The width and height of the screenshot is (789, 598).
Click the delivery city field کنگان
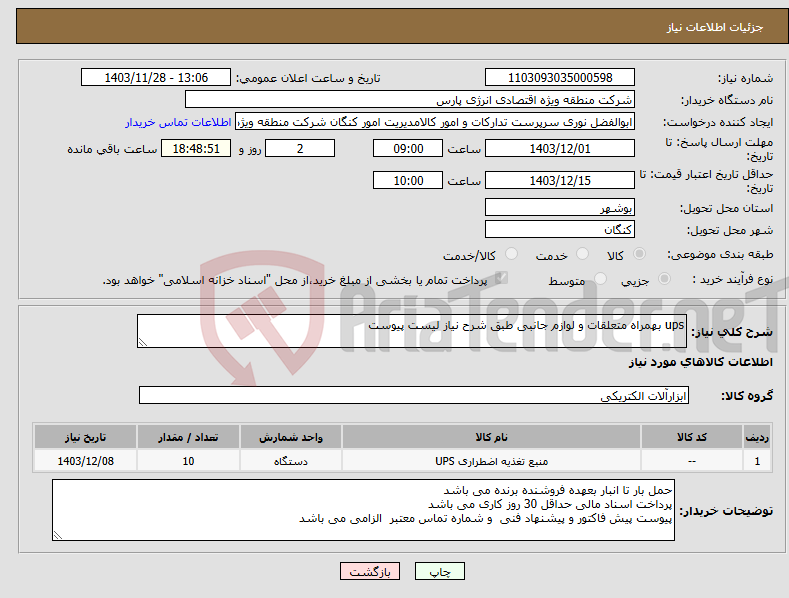coord(560,230)
